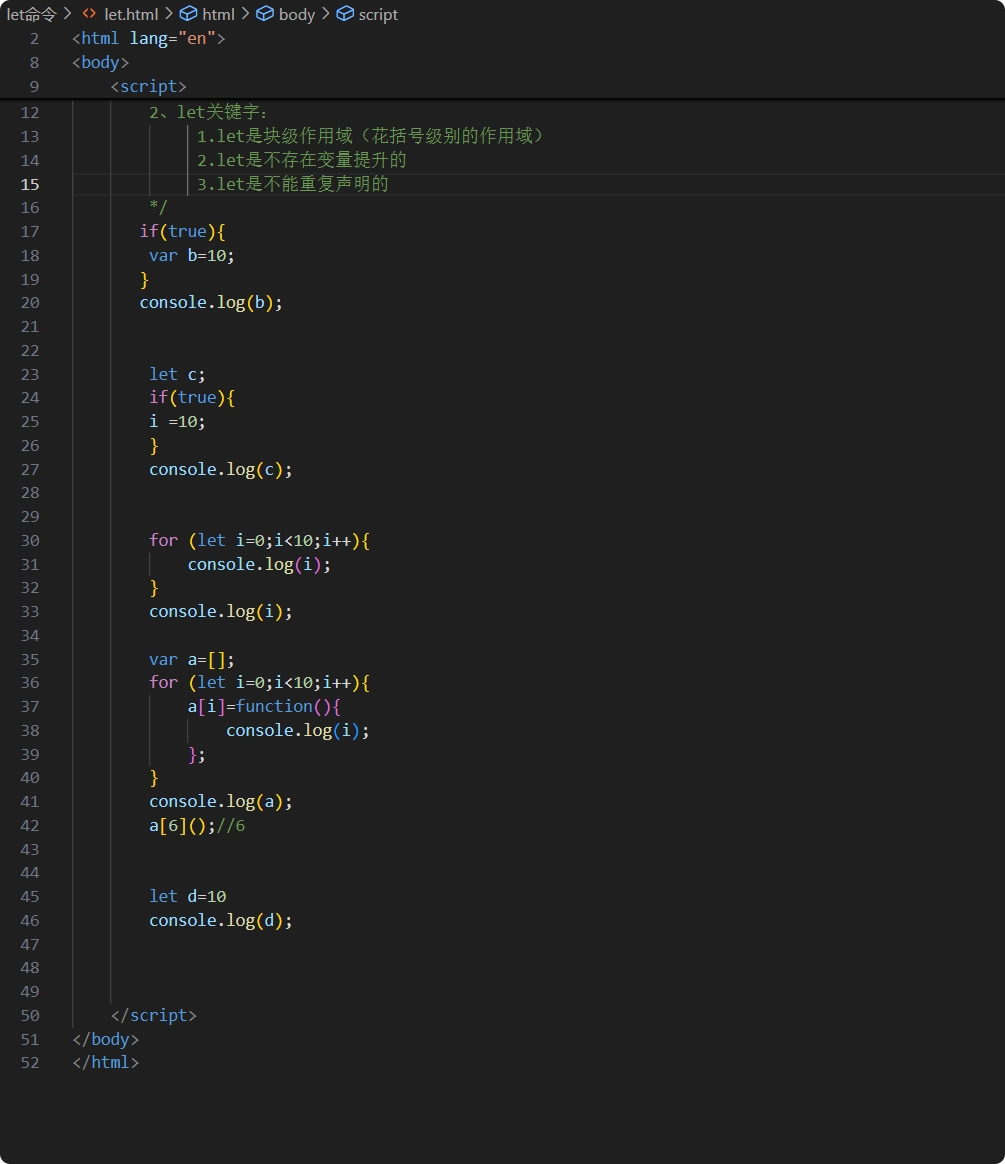The width and height of the screenshot is (1005, 1164).
Task: Click the html breadcrumb symbol icon
Action: (x=189, y=14)
